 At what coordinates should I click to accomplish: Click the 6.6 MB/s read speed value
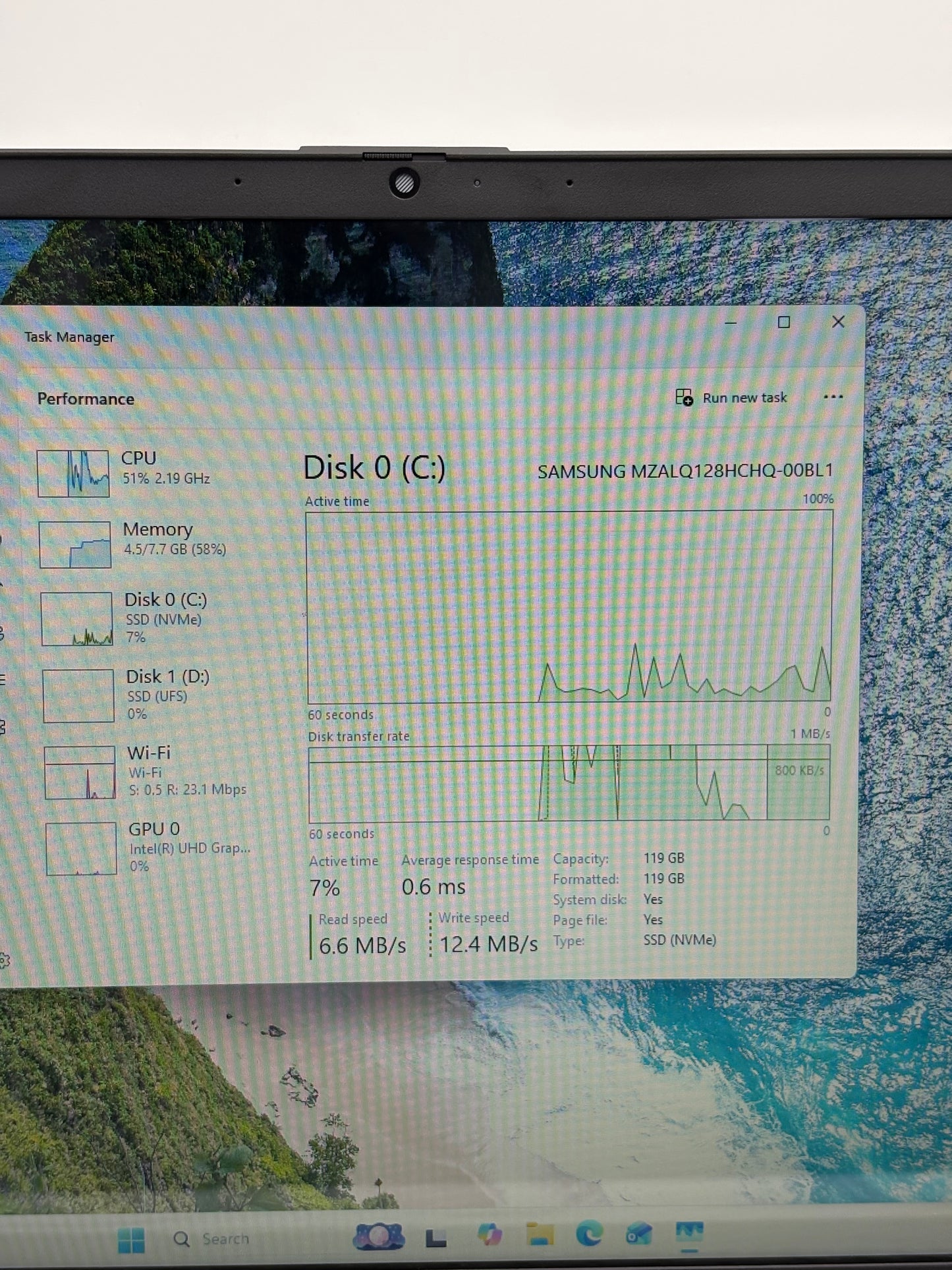tap(362, 946)
